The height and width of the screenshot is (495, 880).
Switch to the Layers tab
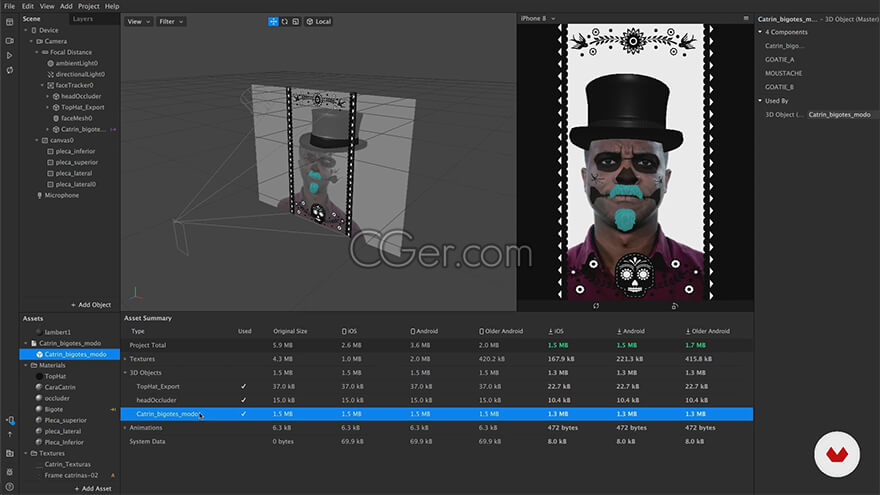[x=83, y=19]
